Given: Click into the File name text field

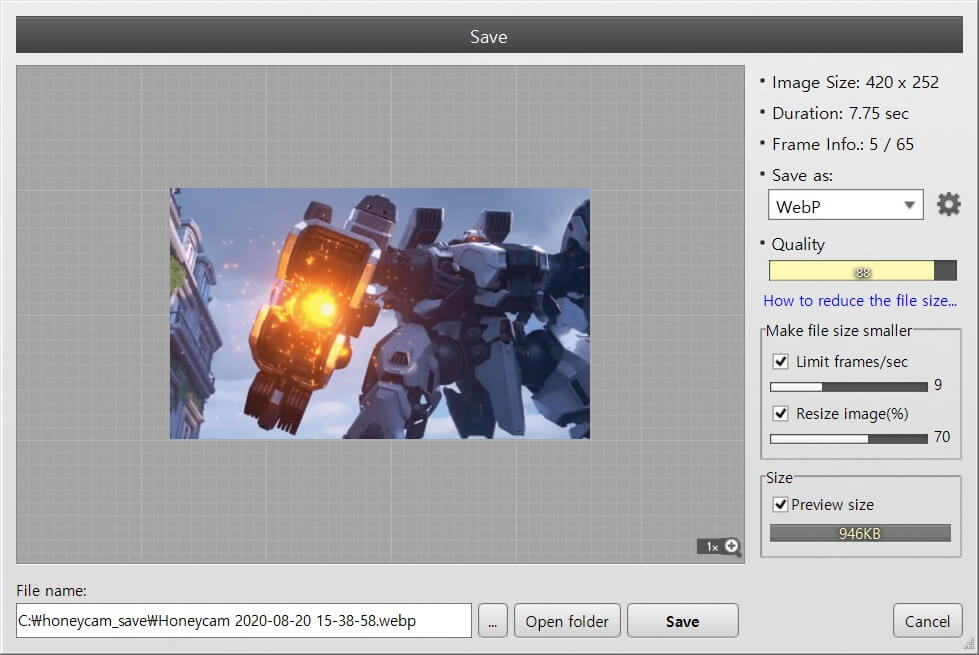Looking at the screenshot, I should click(243, 621).
